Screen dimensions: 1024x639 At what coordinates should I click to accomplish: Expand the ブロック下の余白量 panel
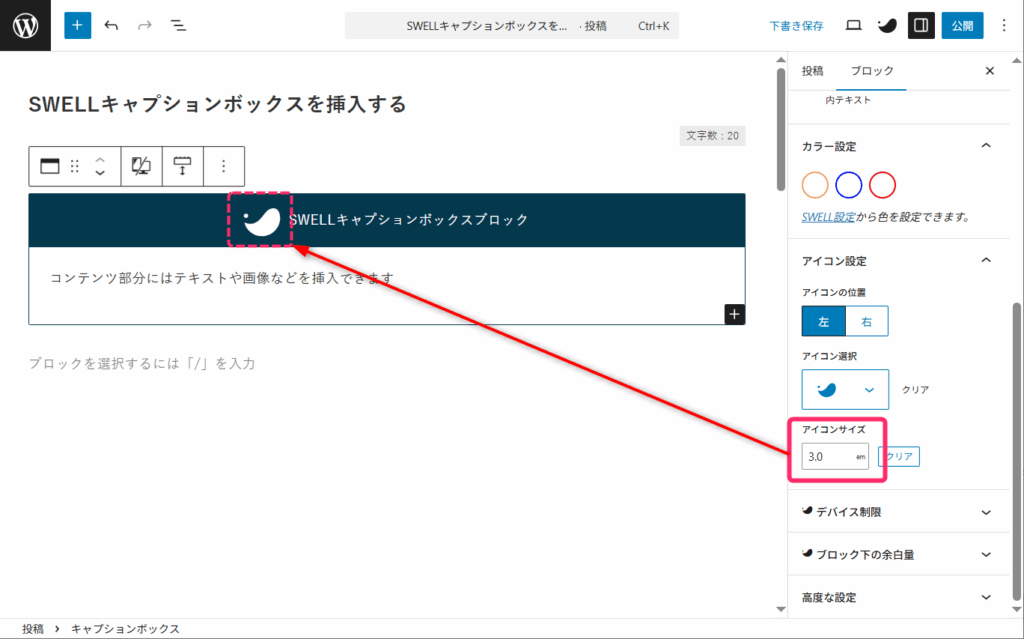[898, 554]
